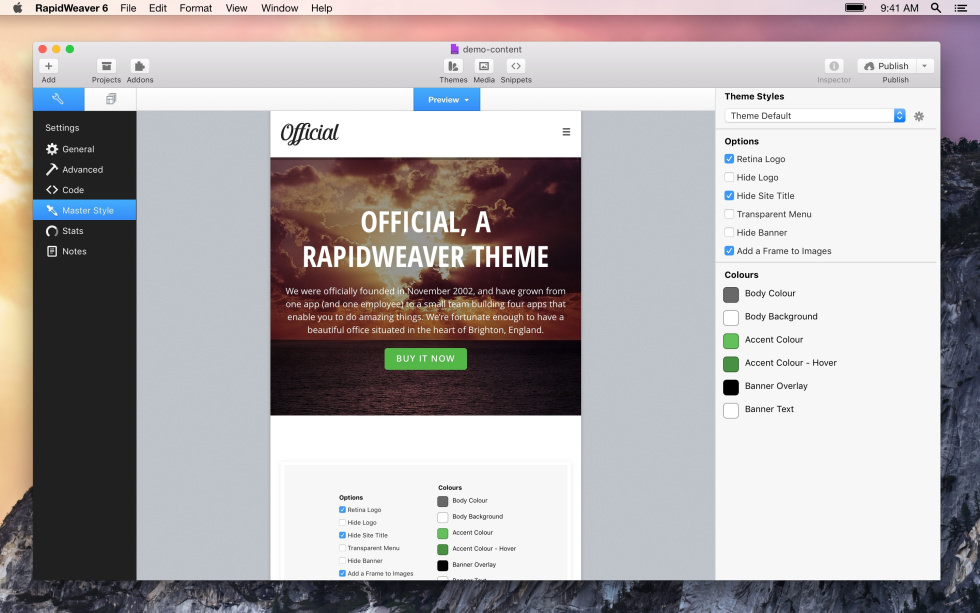Toggle the Retina Logo checkbox

(729, 159)
